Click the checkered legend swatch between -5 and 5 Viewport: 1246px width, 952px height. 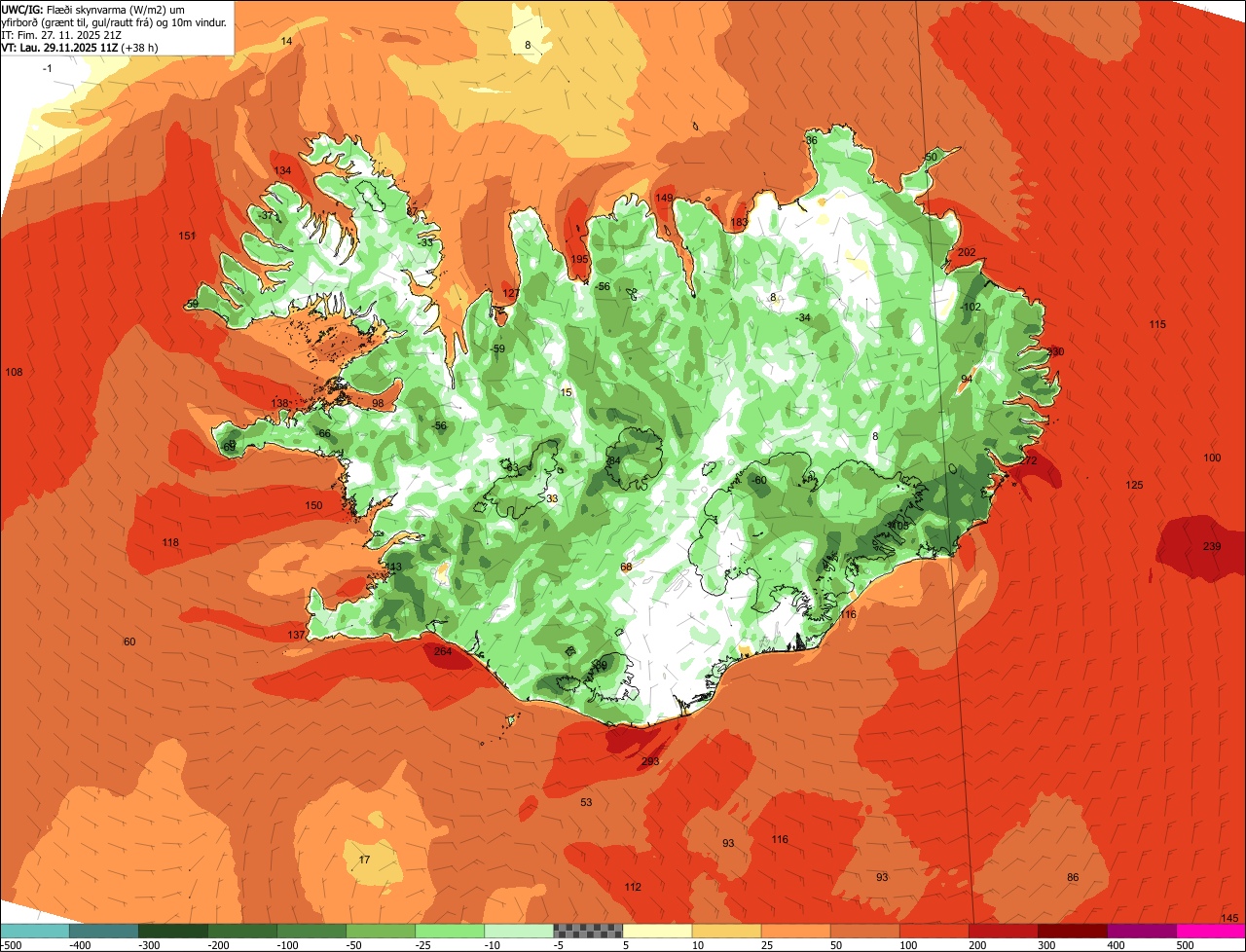pos(588,931)
